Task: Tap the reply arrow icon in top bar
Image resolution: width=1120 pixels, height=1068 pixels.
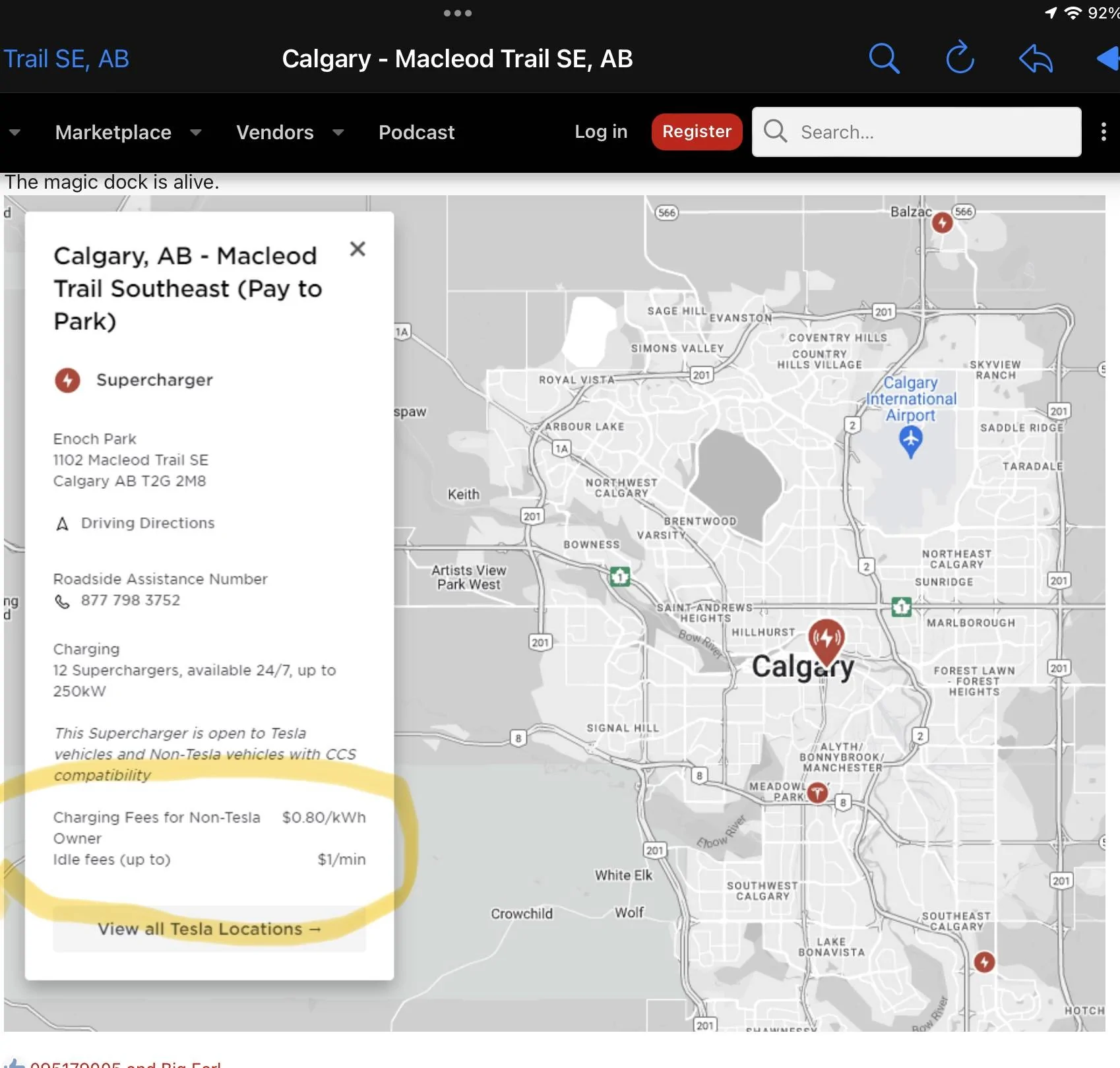Action: (x=1036, y=59)
